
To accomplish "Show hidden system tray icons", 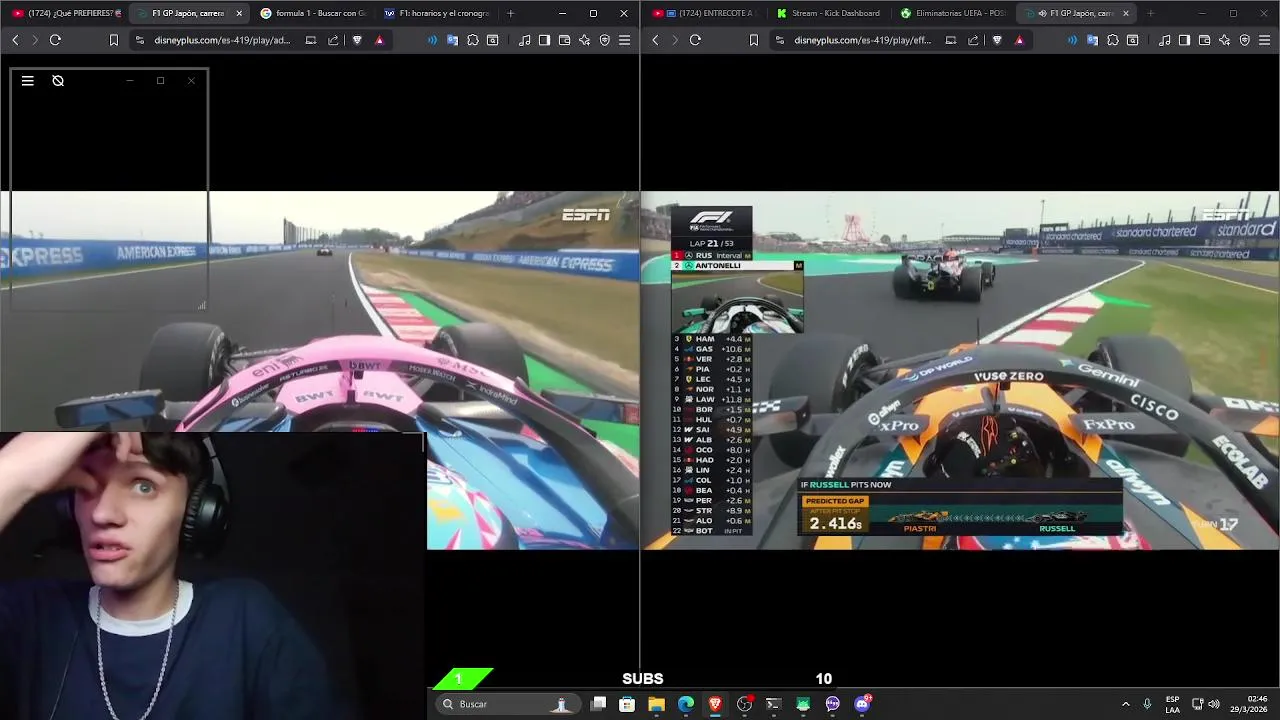I will 1125,704.
